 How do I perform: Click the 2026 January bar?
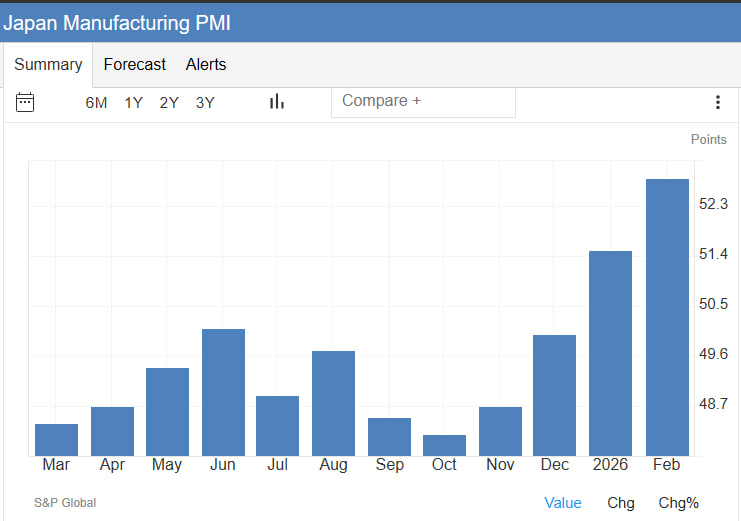click(610, 353)
